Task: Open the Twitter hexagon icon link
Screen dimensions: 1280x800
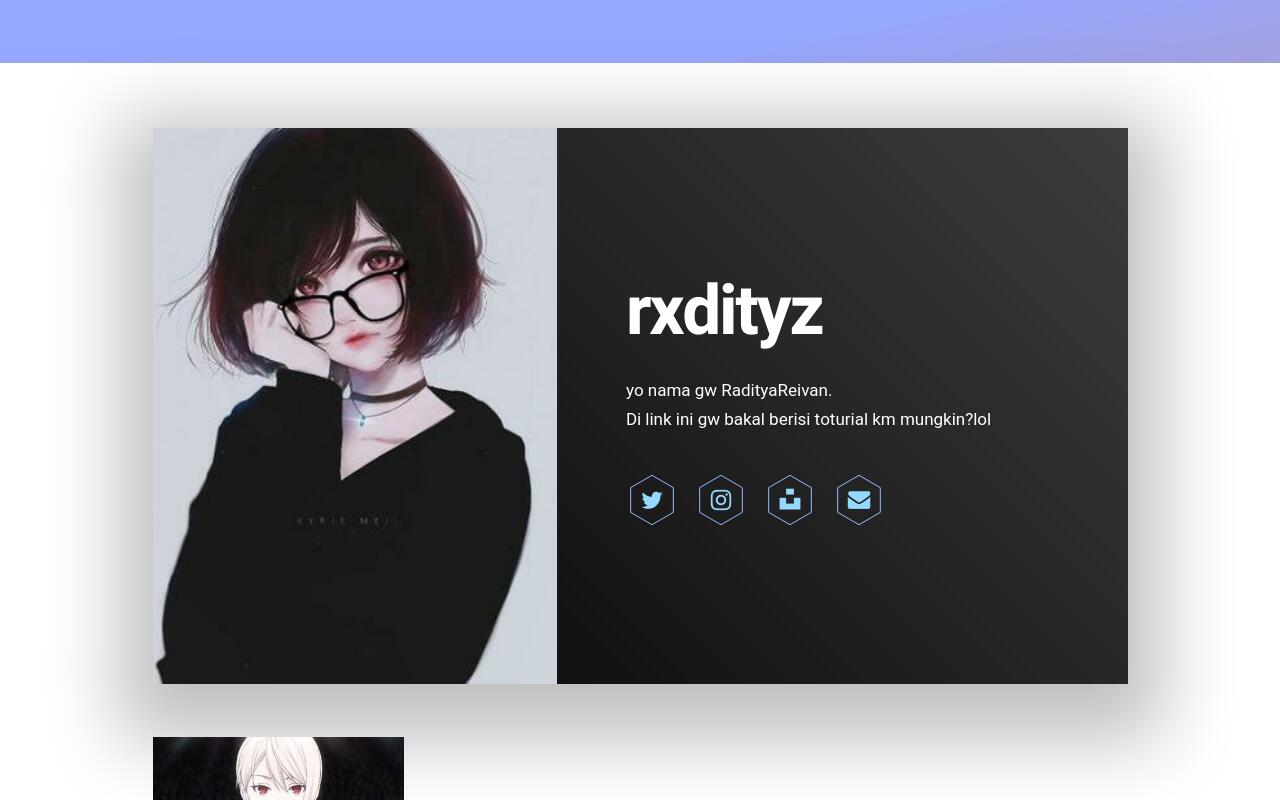Action: click(652, 500)
